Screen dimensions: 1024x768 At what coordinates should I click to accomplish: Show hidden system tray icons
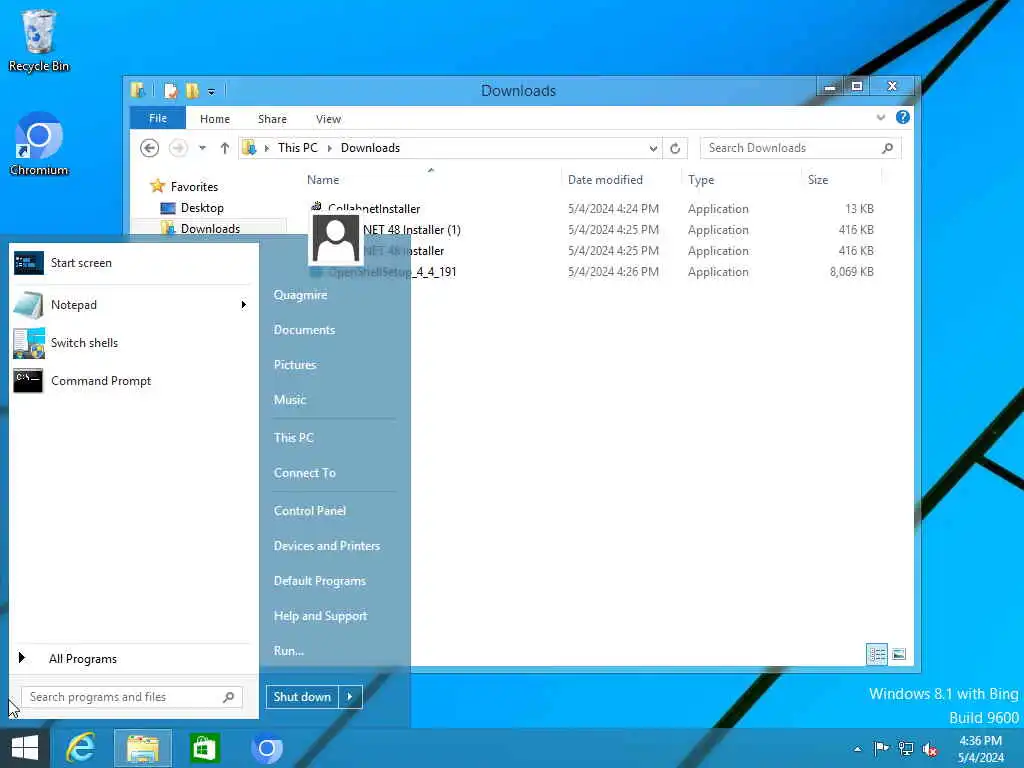pos(857,749)
